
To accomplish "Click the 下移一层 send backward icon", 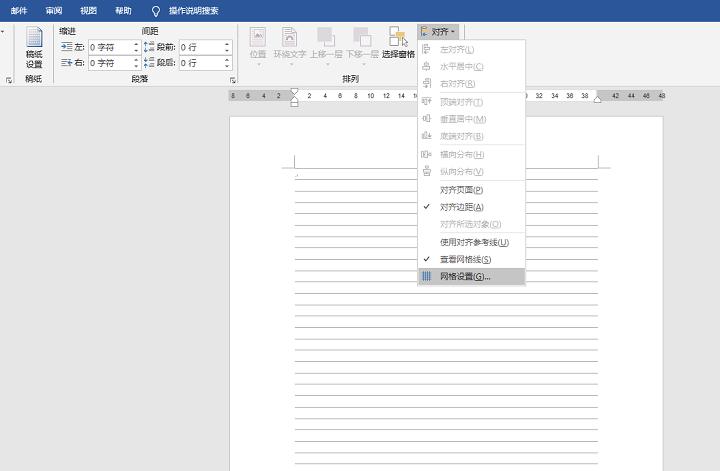I will [x=362, y=37].
